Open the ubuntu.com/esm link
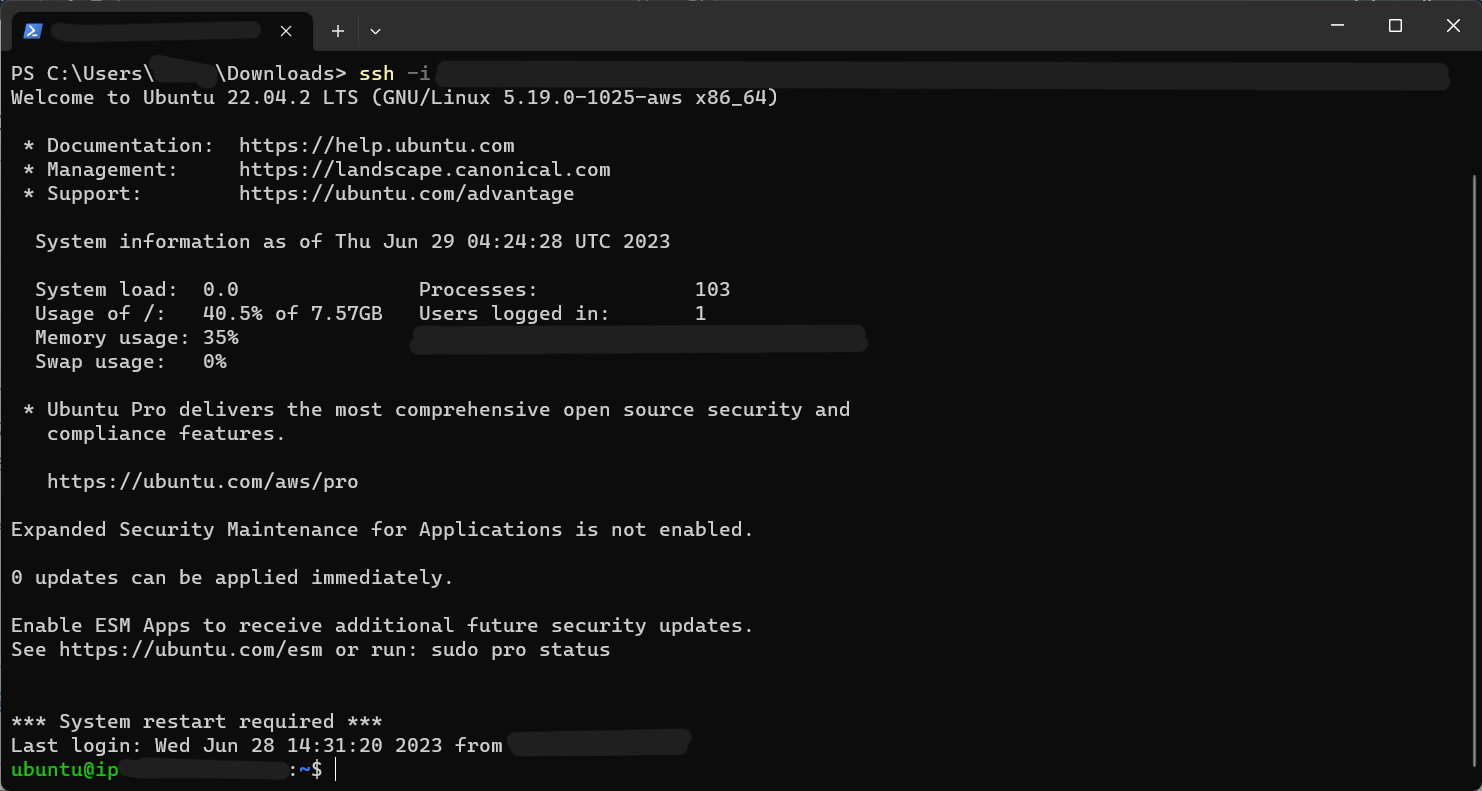 click(x=191, y=650)
